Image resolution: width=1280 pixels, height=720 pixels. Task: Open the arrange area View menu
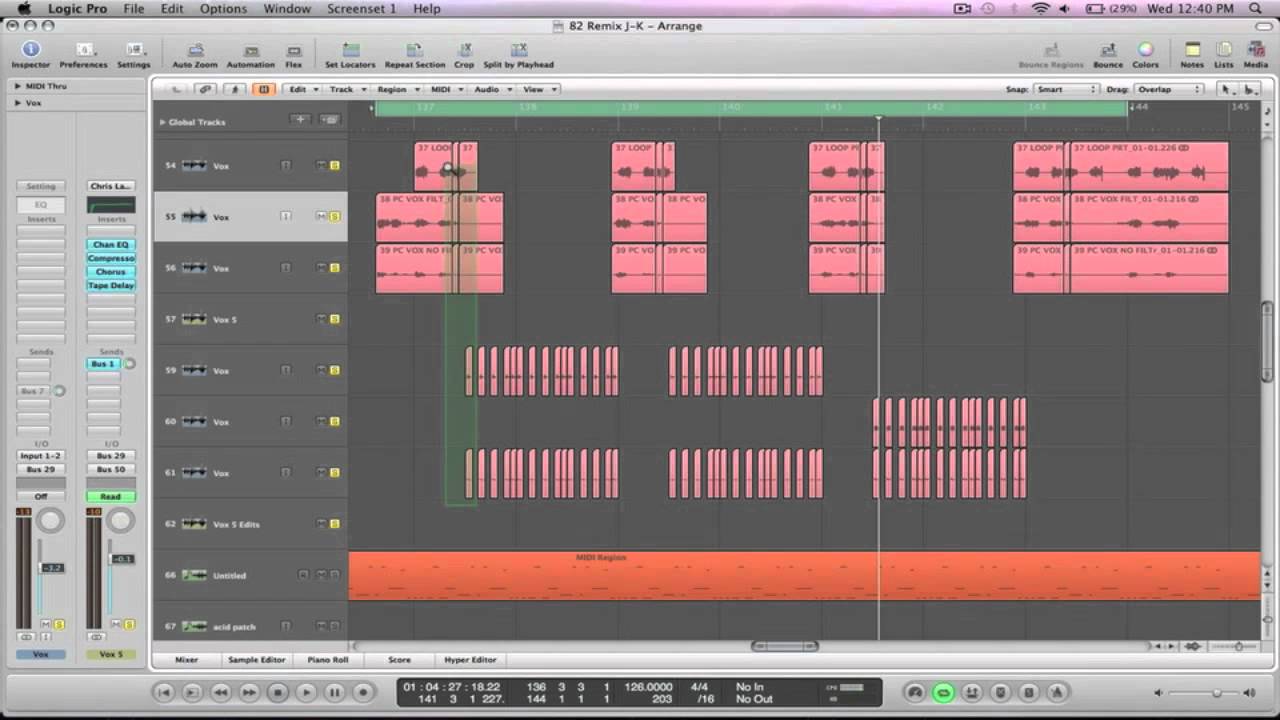click(537, 89)
